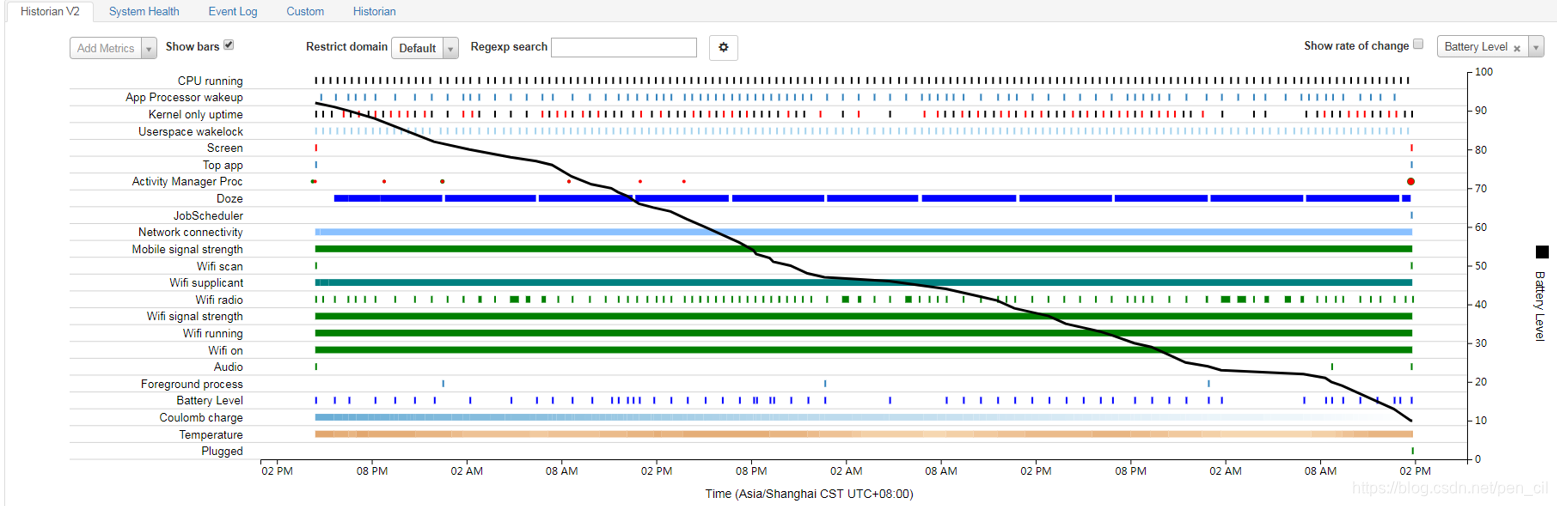This screenshot has width=1557, height=506.
Task: Click the Battery Level row label
Action: coord(209,401)
